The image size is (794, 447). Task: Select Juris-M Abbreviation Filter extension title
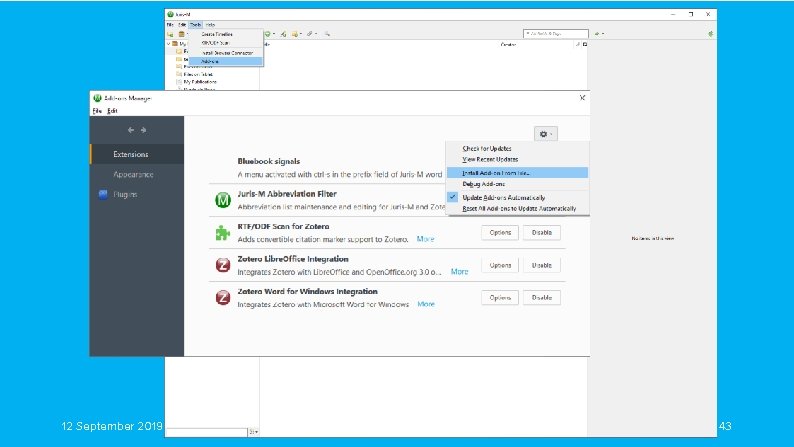click(287, 194)
